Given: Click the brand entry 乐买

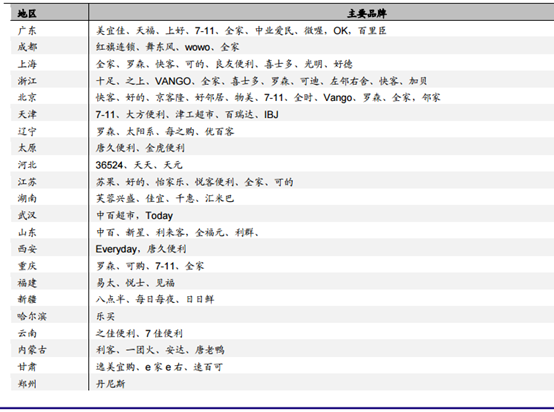Looking at the screenshot, I should pyautogui.click(x=105, y=316).
